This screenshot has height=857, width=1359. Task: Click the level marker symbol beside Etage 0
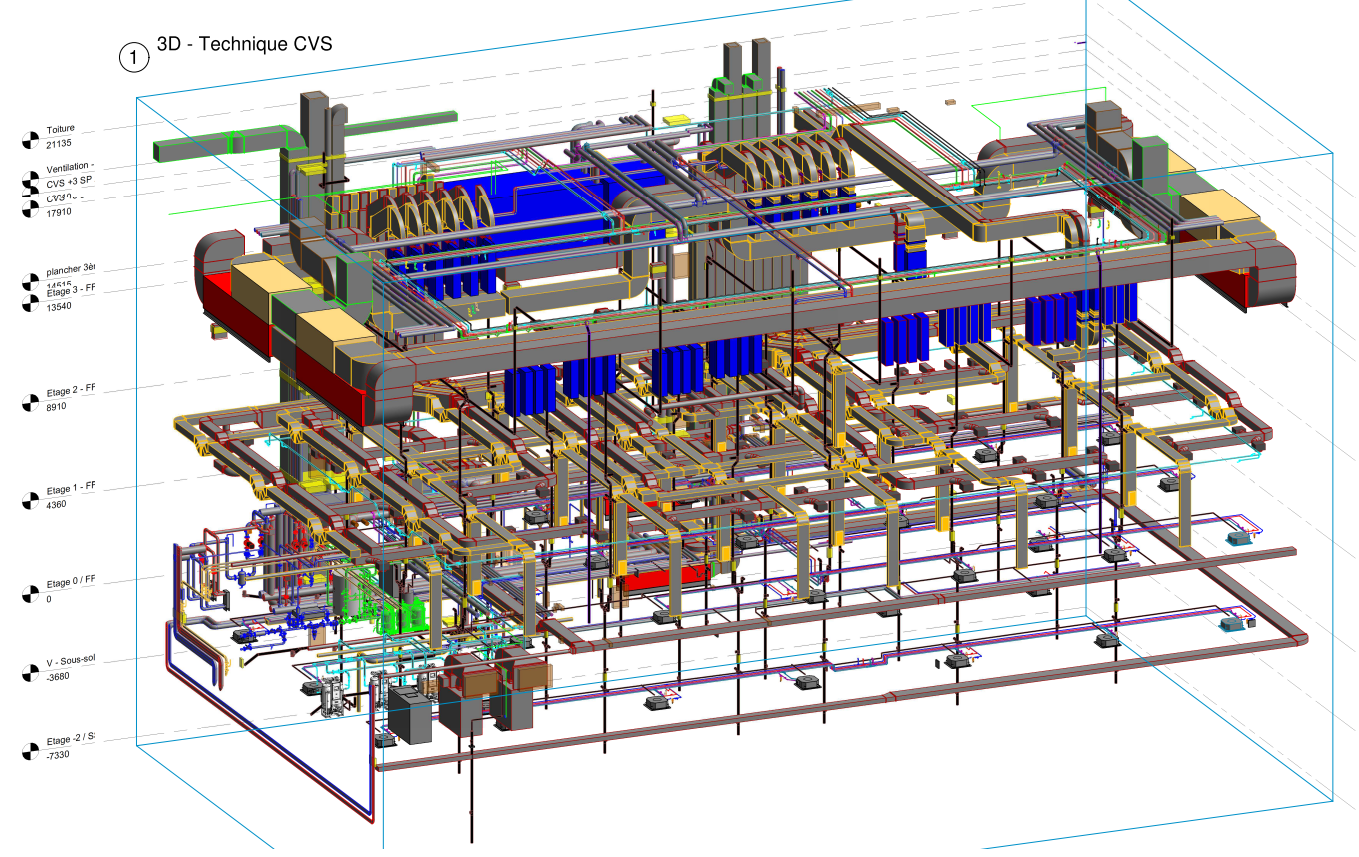(29, 595)
